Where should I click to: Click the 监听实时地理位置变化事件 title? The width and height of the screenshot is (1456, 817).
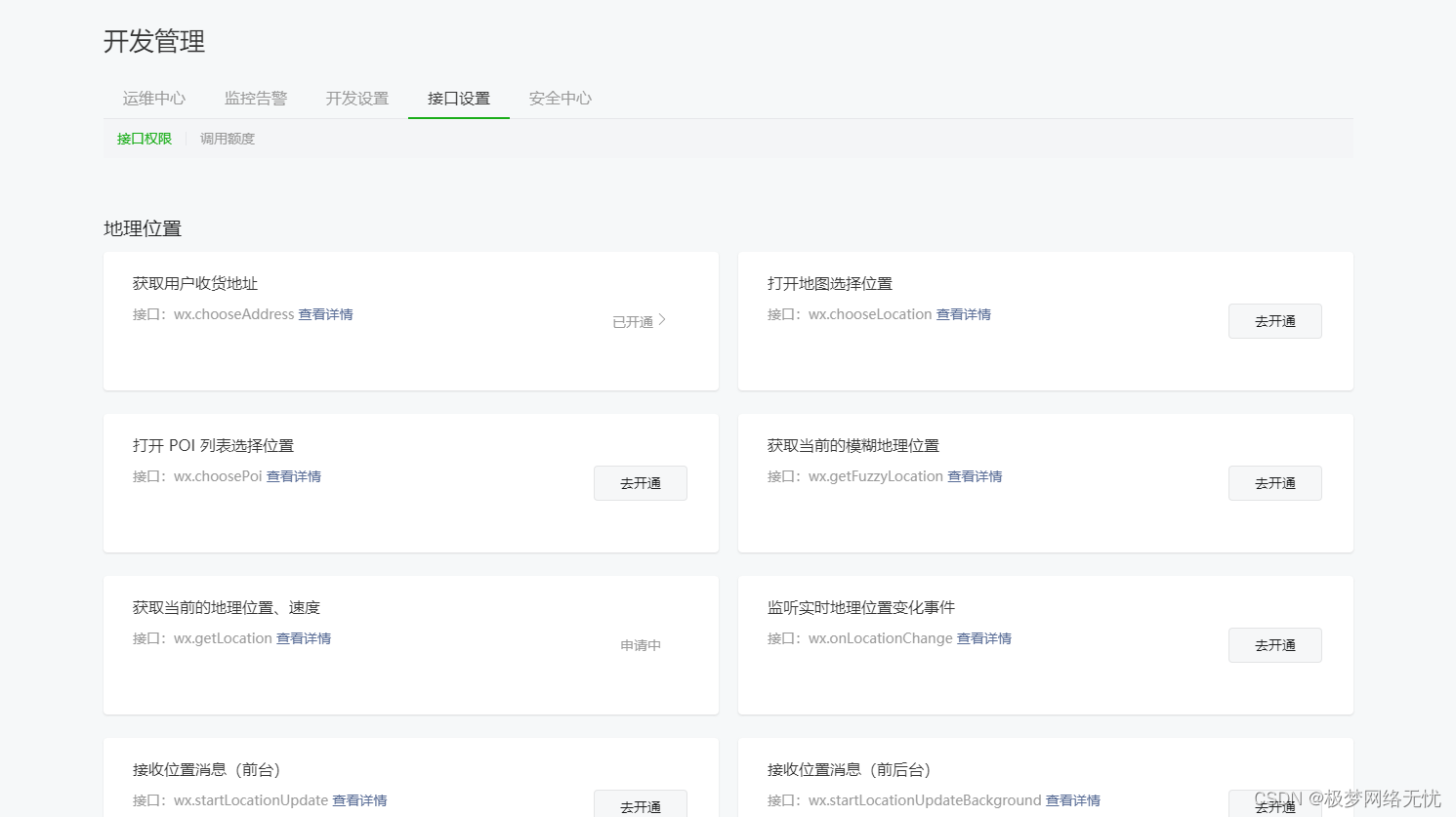[x=861, y=608]
